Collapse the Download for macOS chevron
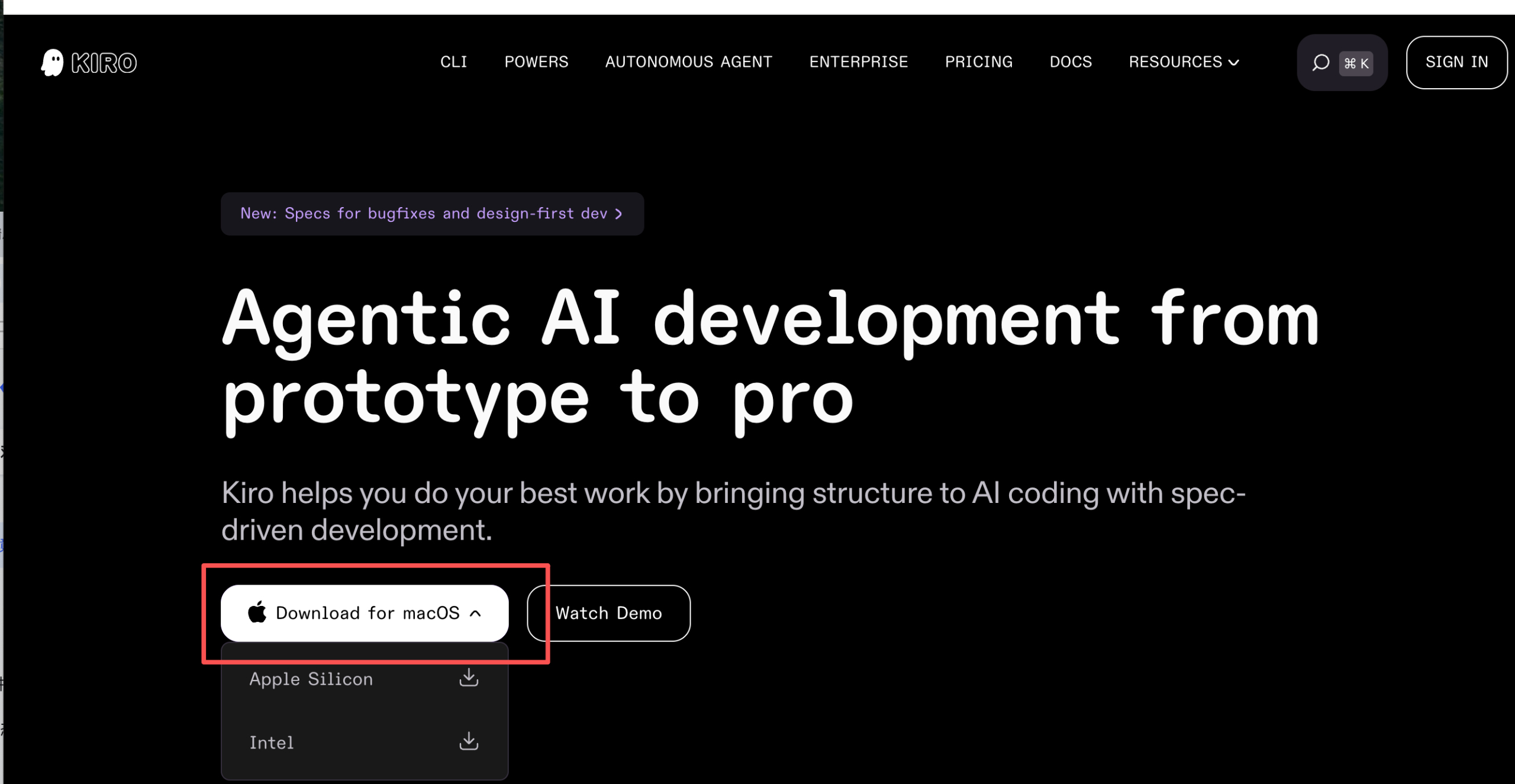Screen dimensions: 1515x784 pos(475,614)
